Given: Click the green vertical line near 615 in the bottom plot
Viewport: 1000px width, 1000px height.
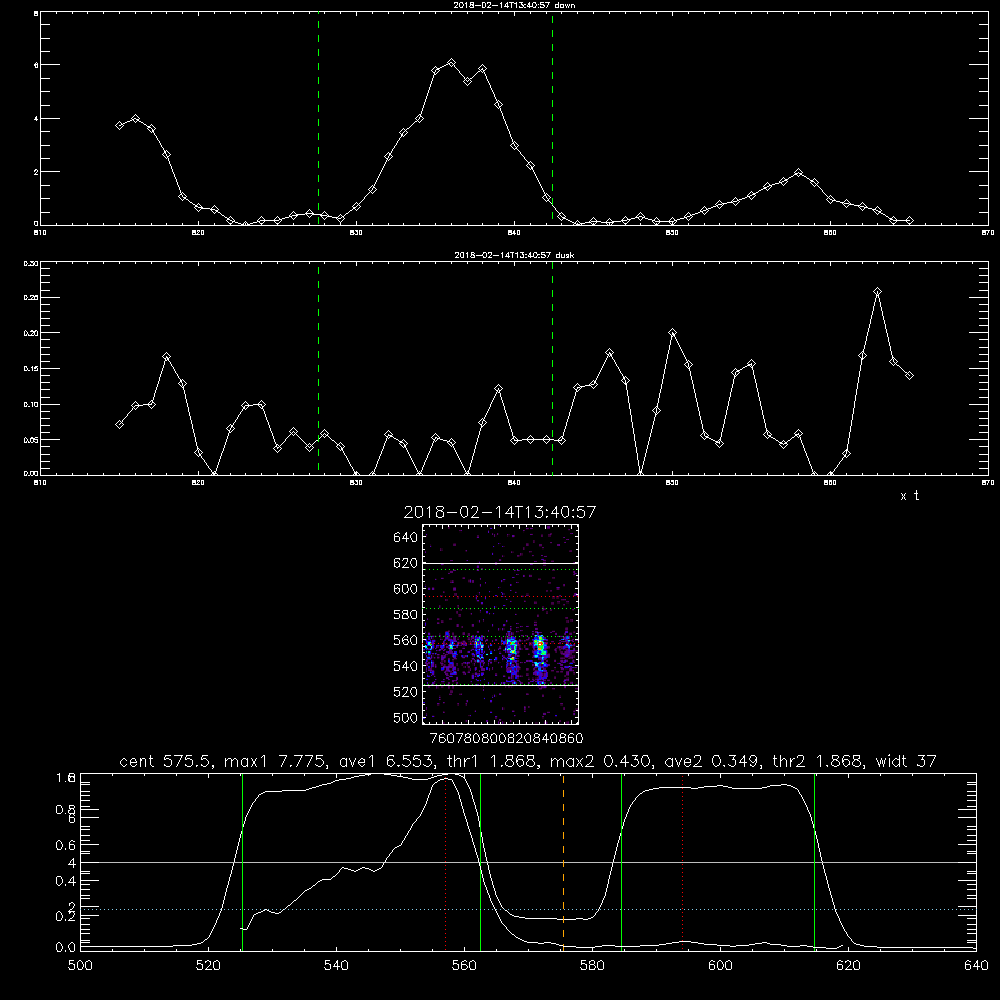Looking at the screenshot, I should [x=814, y=862].
